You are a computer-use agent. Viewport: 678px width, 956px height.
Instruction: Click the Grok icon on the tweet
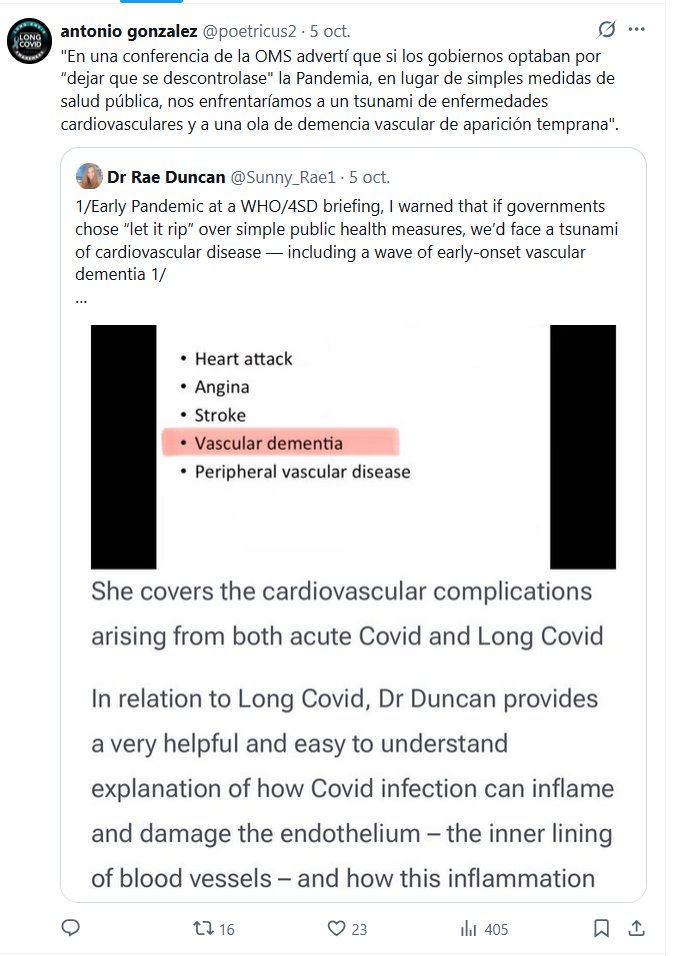point(606,29)
